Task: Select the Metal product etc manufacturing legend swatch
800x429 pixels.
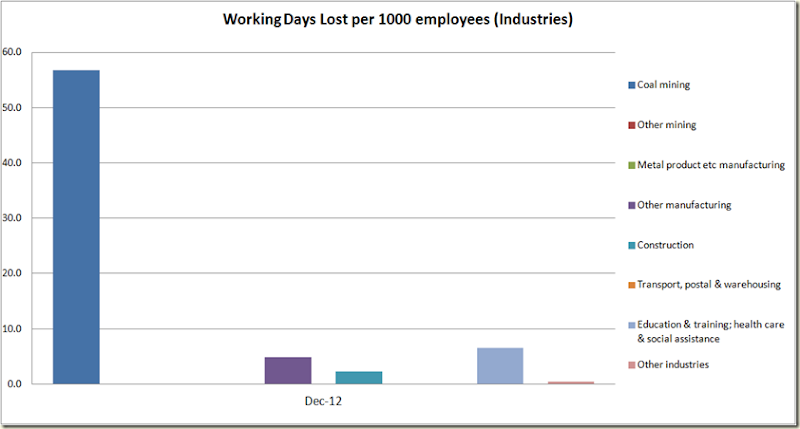Action: click(632, 165)
